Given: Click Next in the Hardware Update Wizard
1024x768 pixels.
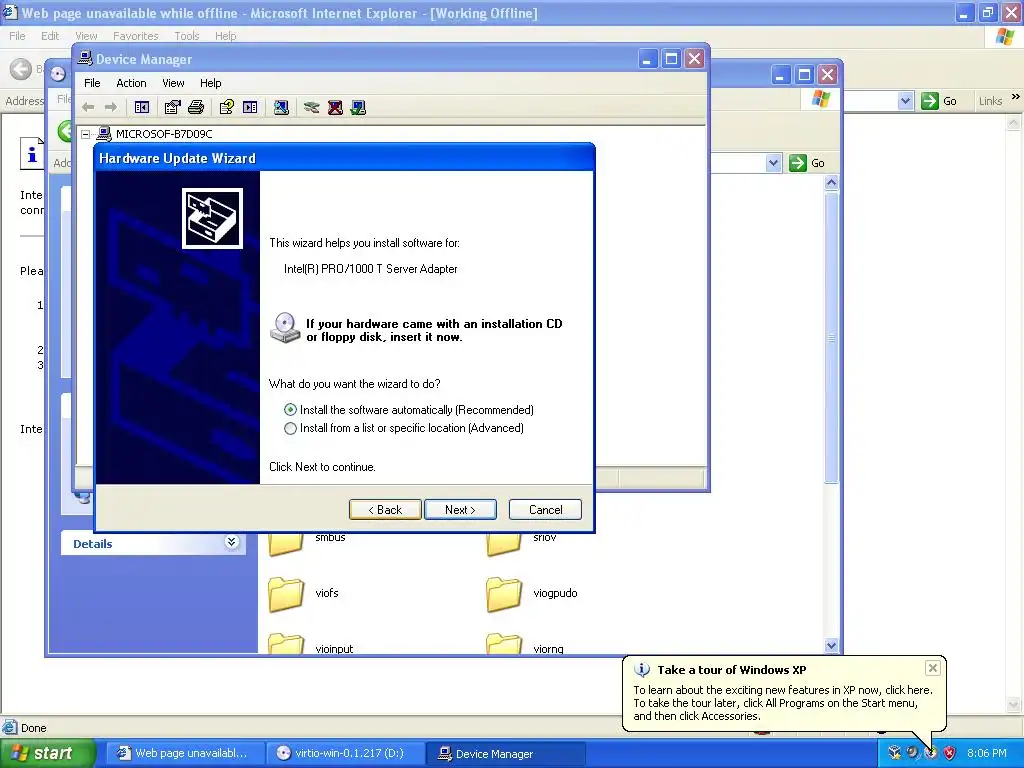Looking at the screenshot, I should click(x=460, y=509).
